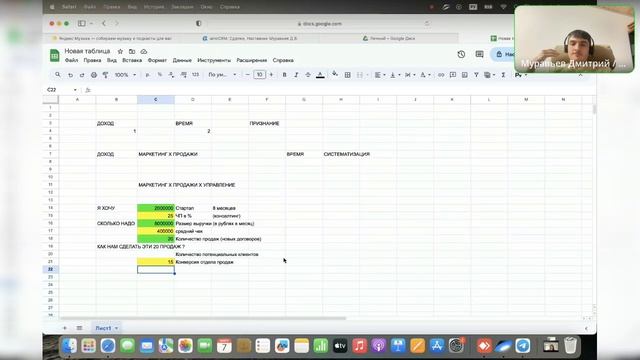Open the fill color picker
The width and height of the screenshot is (640, 360).
[335, 74]
